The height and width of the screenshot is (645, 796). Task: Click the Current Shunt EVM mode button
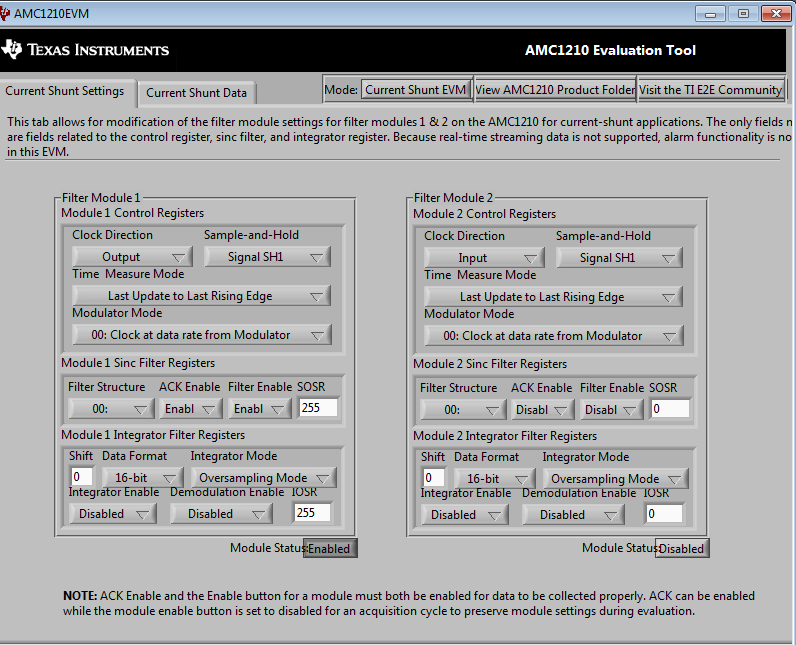(x=416, y=90)
